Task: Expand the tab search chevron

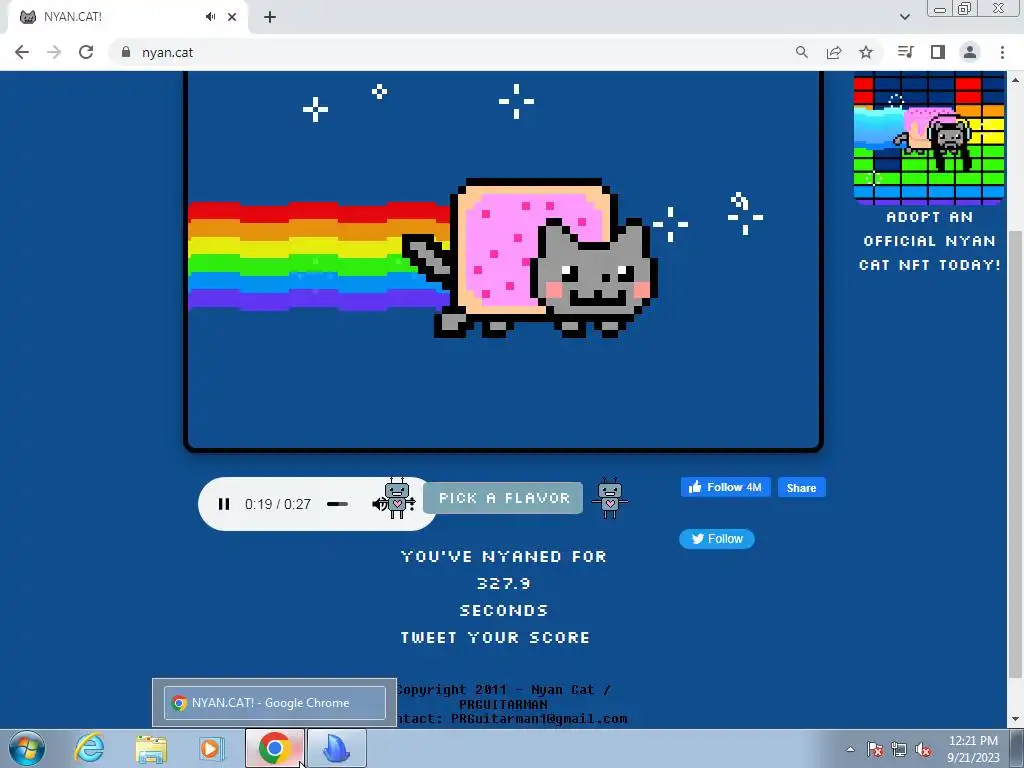Action: click(904, 17)
